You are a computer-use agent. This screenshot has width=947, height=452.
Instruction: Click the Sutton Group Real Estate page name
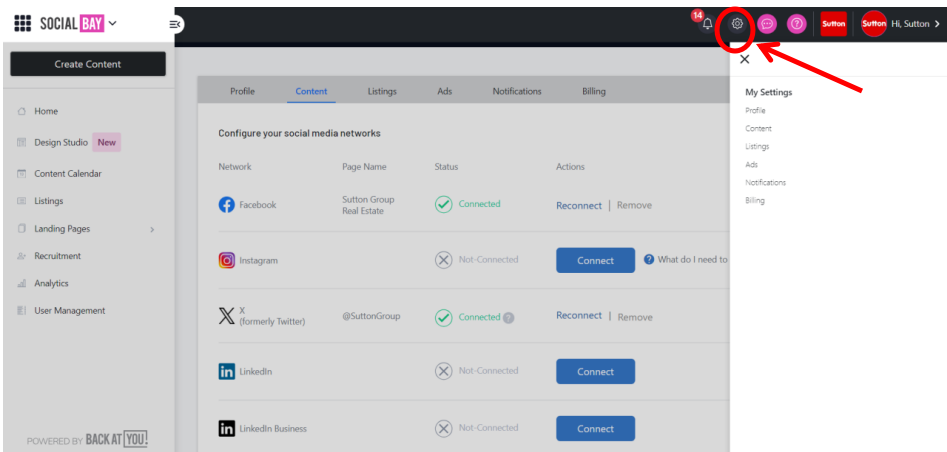tap(368, 205)
